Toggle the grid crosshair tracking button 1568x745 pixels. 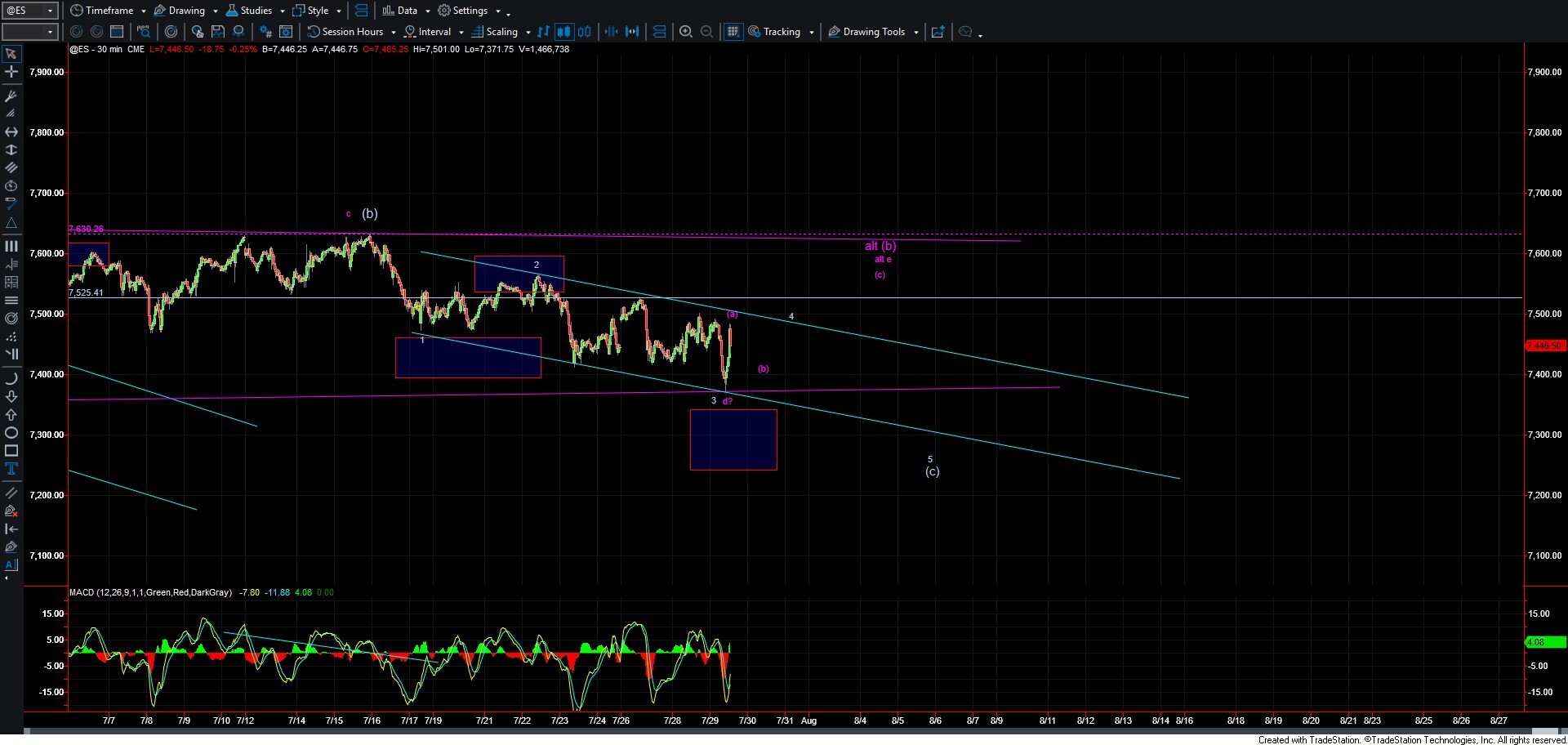733,32
